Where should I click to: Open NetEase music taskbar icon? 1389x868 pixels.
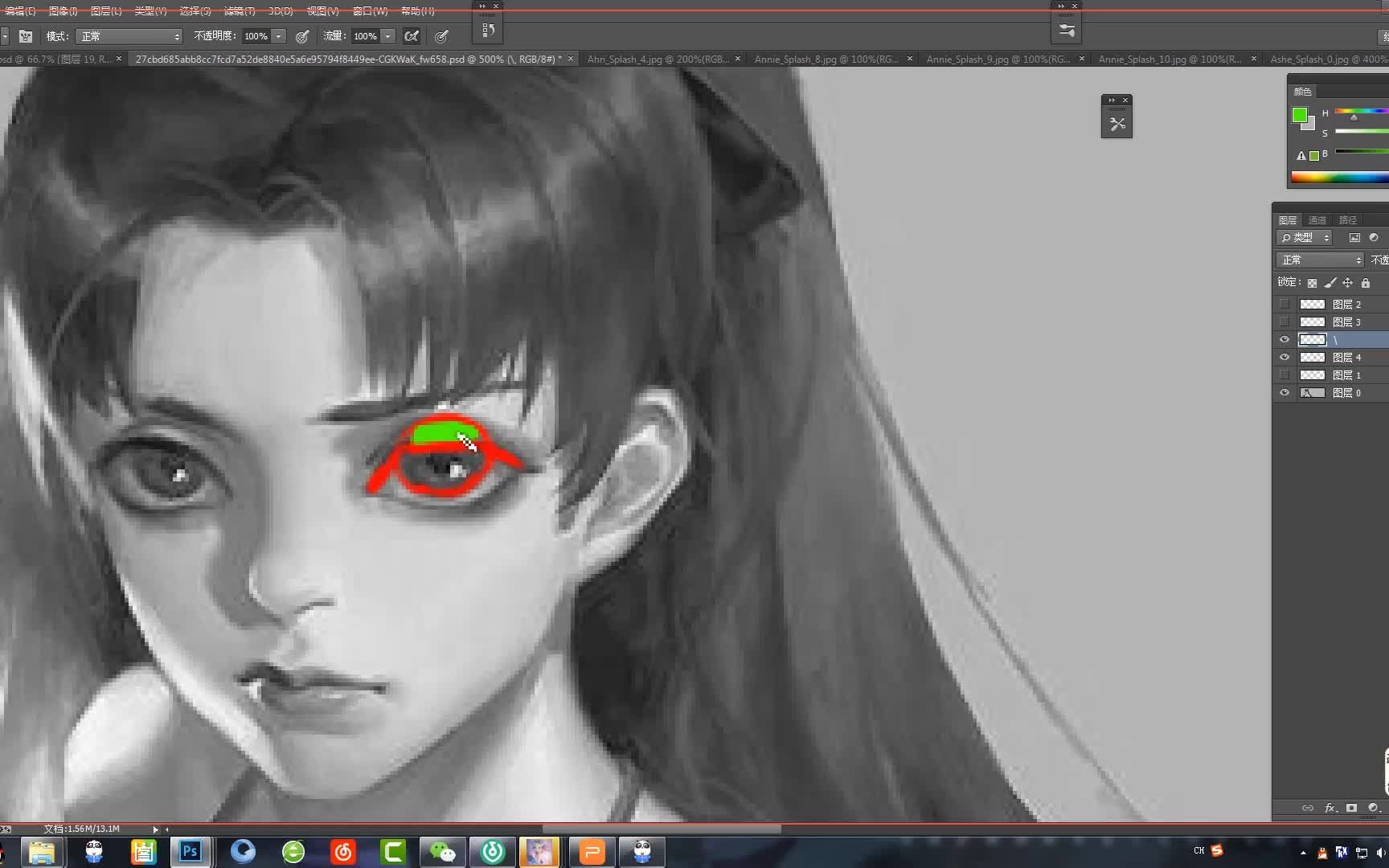343,851
